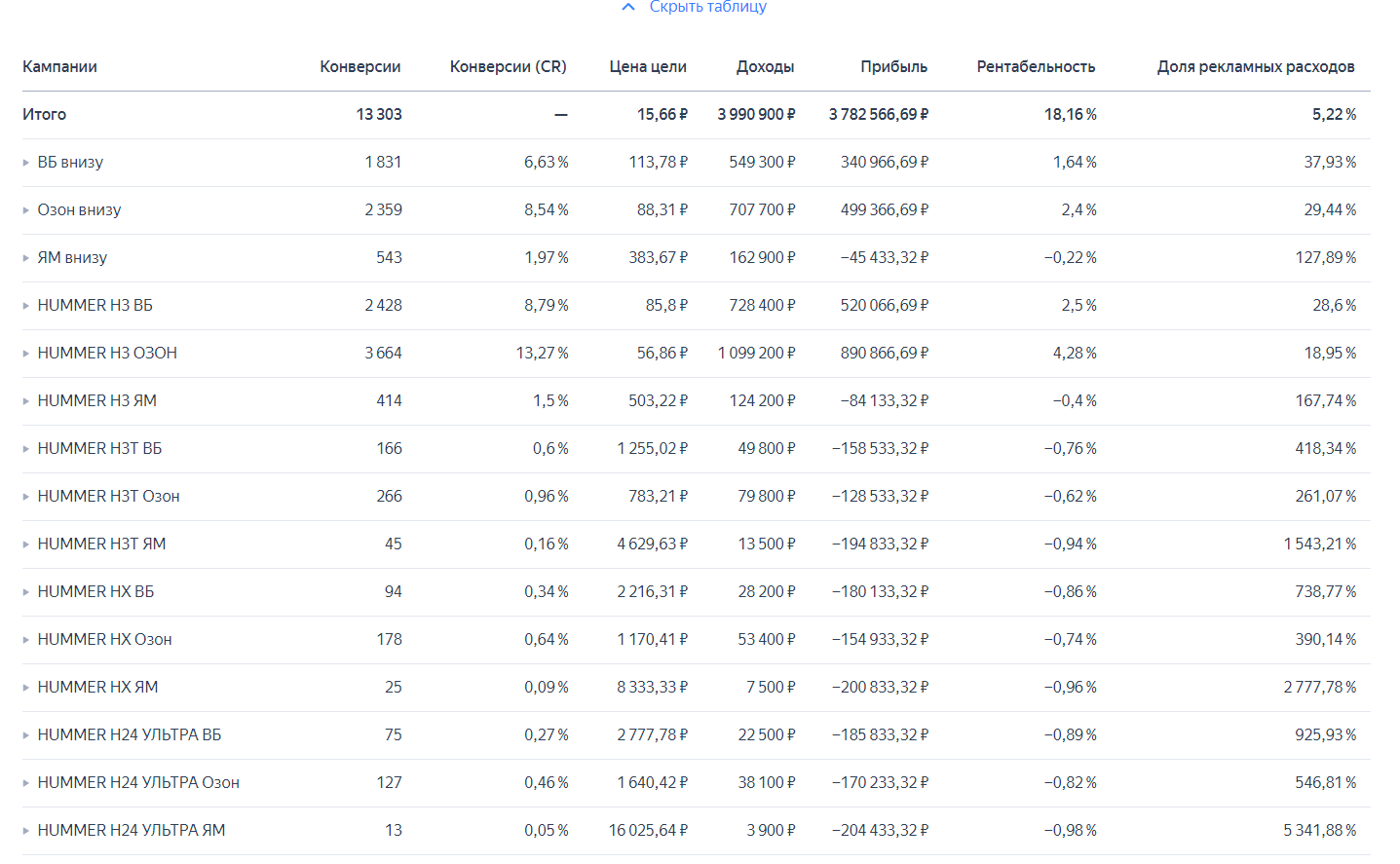Sort by the Конверсии (CR) column header
This screenshot has height=864, width=1400.
click(508, 66)
